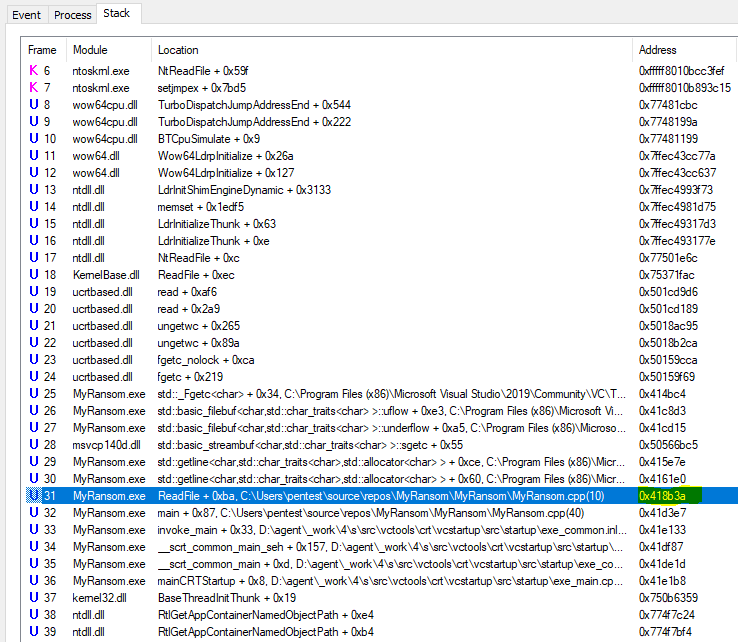Open the Process tab

pos(72,15)
